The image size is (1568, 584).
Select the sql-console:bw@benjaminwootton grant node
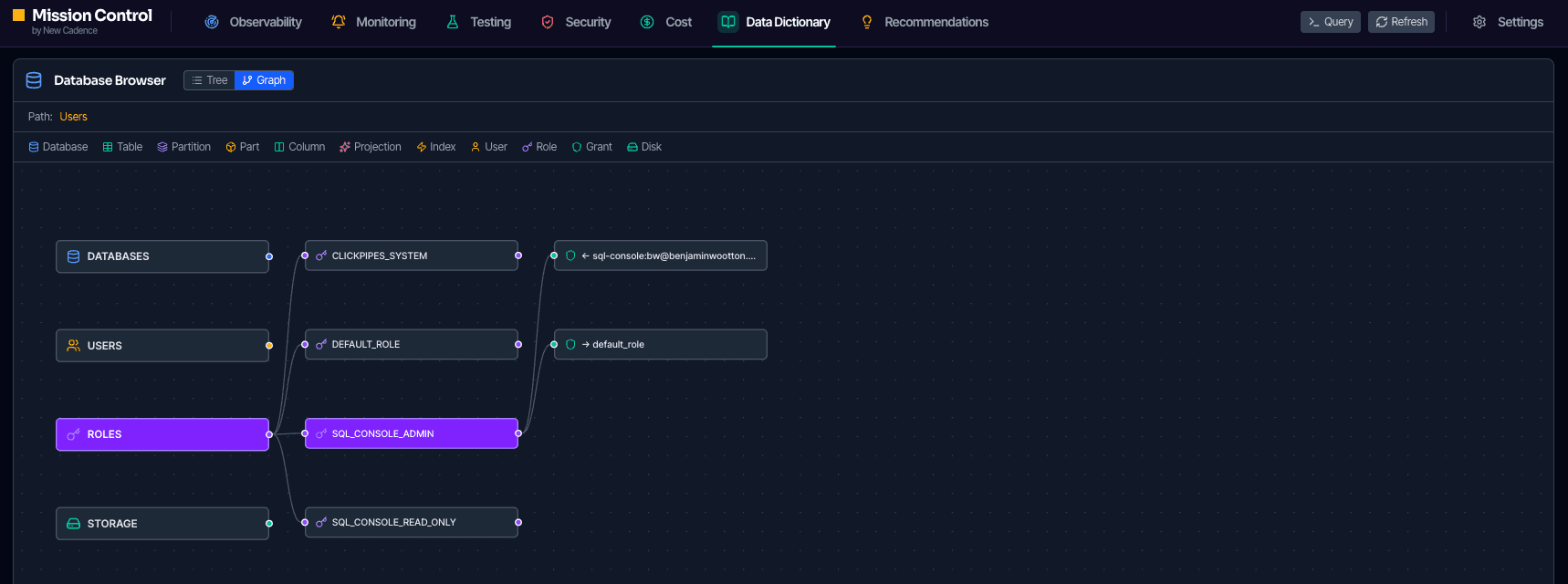(x=661, y=255)
